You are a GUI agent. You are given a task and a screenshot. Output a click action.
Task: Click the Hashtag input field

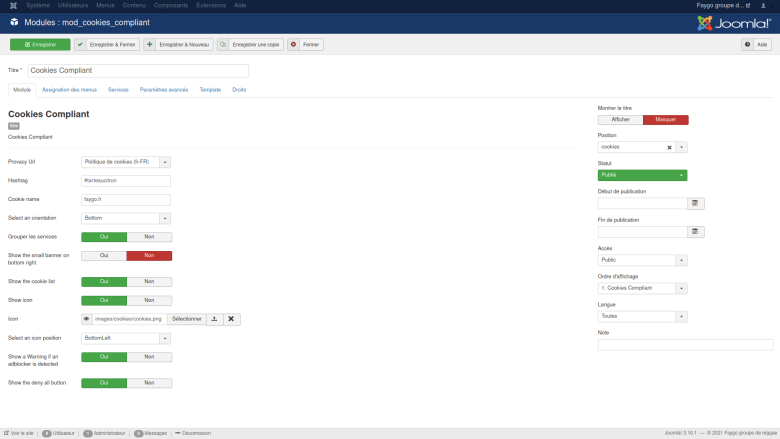(x=126, y=181)
